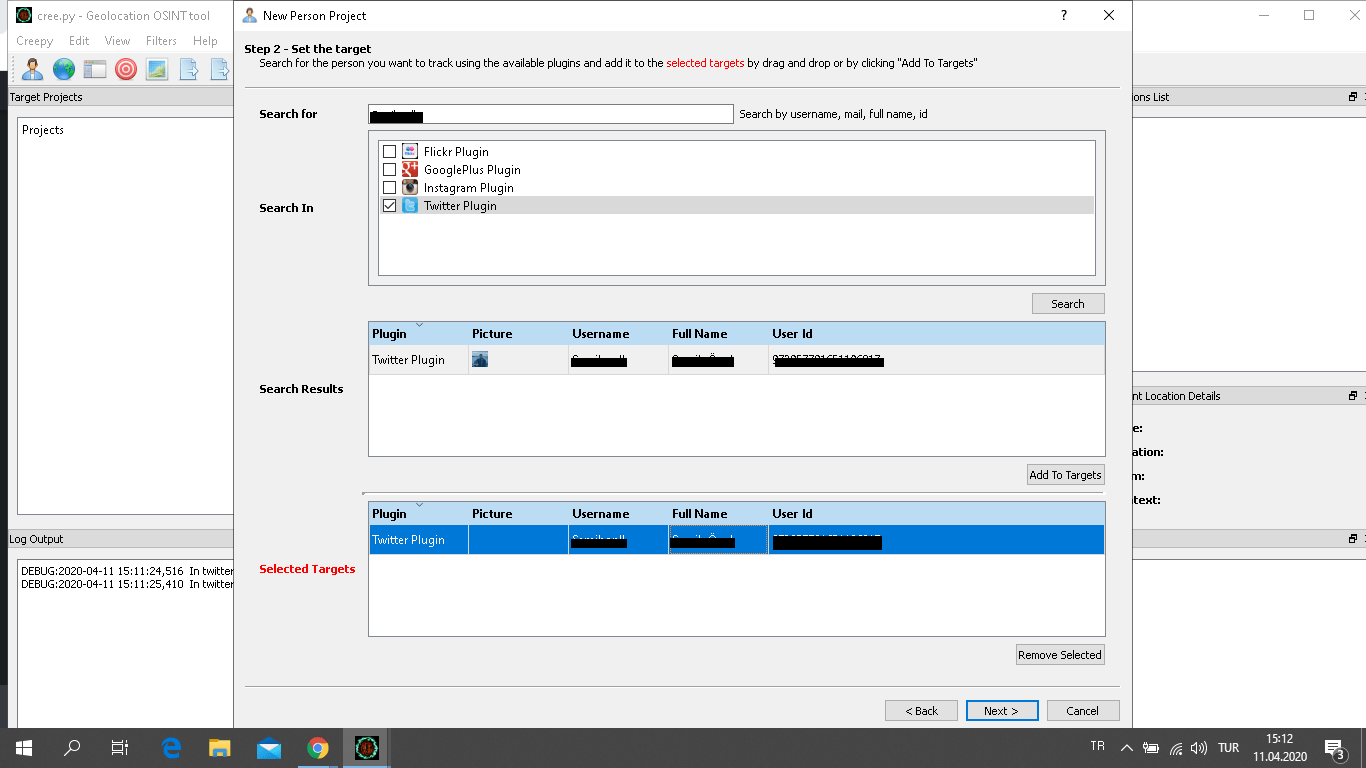
Task: Click the sort arrow above Search Results Plugin column
Action: (419, 324)
